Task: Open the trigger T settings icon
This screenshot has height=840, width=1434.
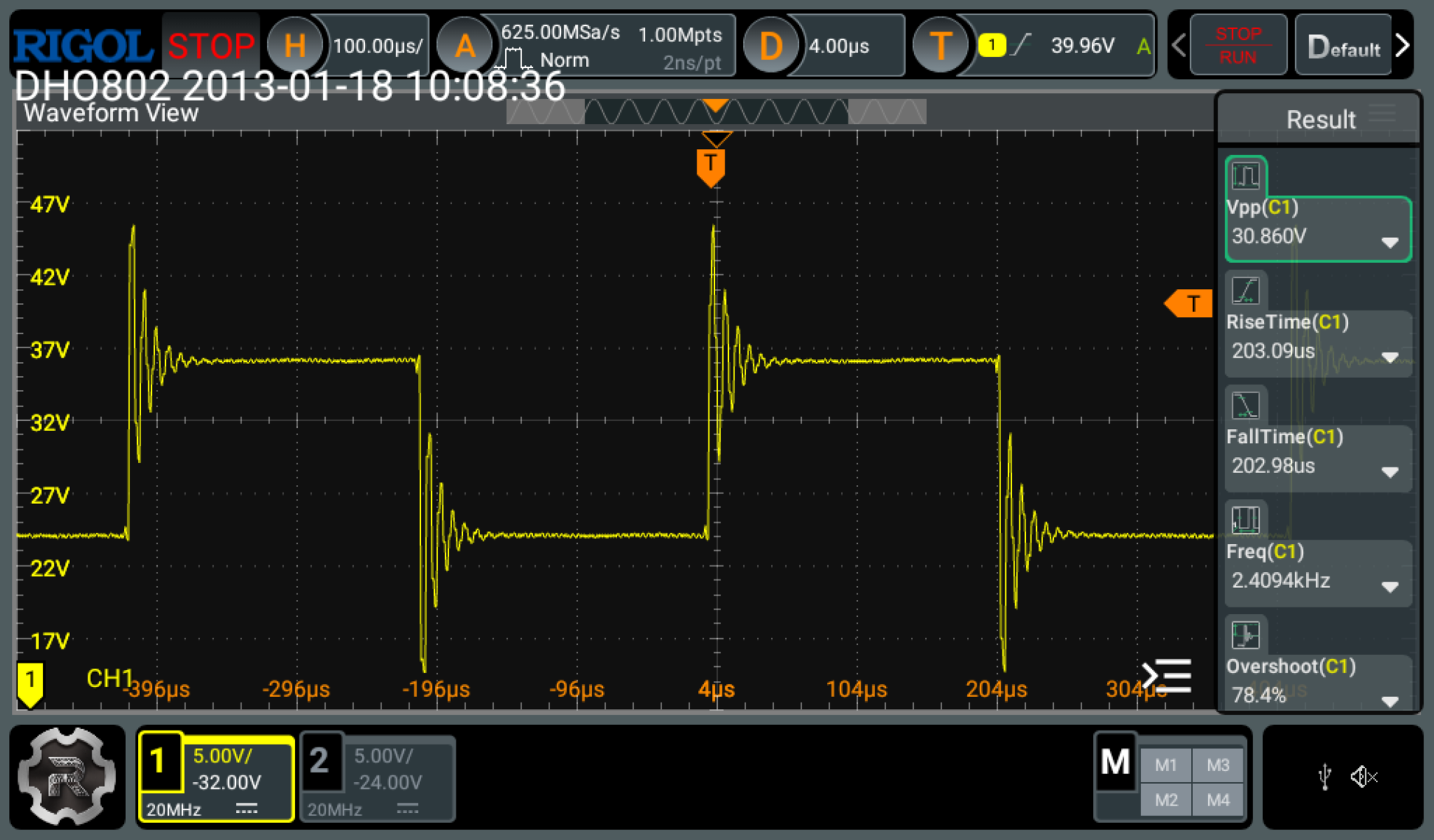Action: (x=940, y=45)
